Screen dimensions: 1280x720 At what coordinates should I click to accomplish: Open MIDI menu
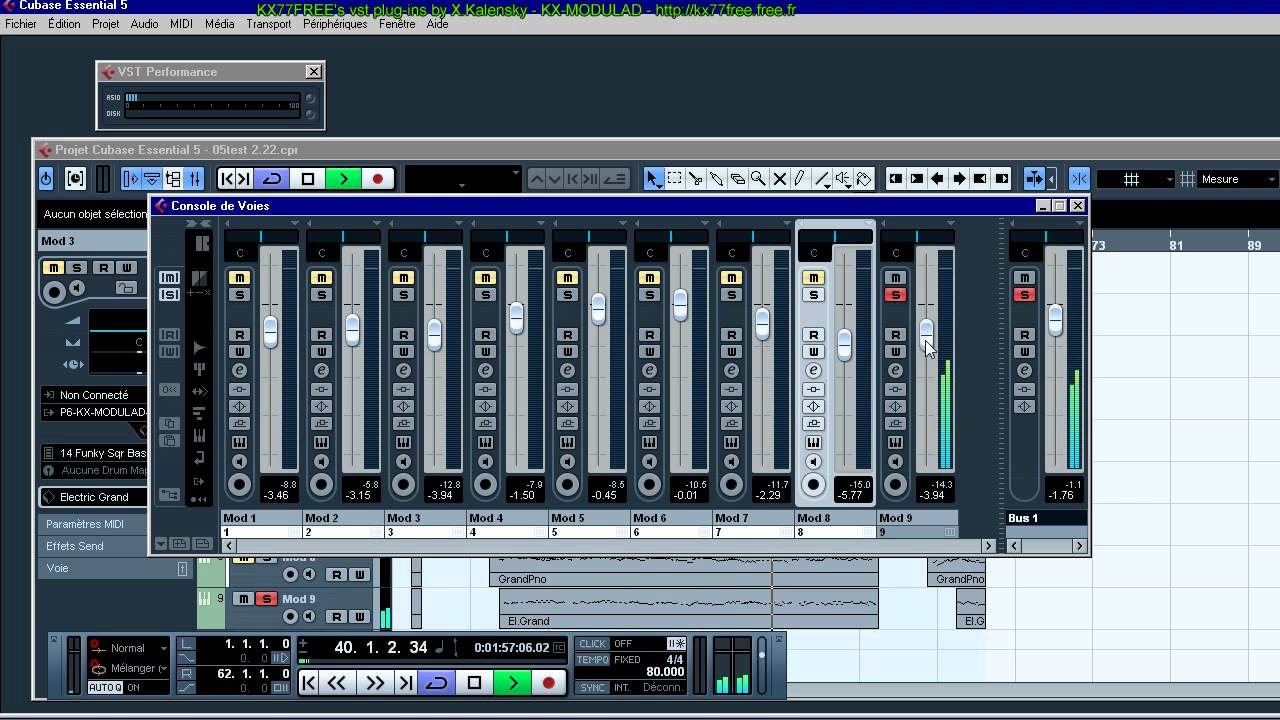pos(182,24)
